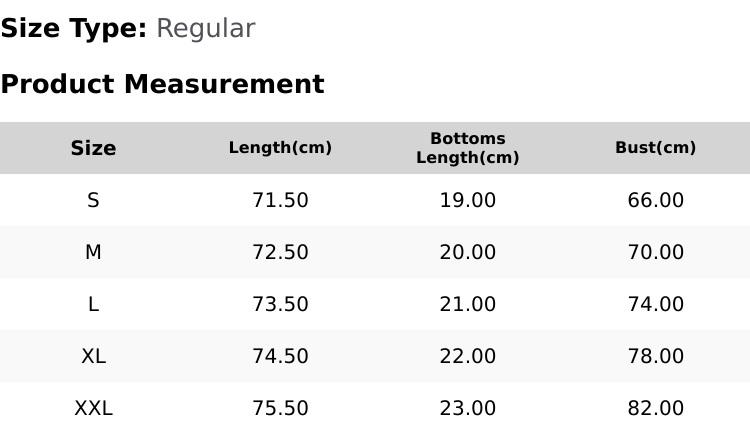Click the 22.00 bottoms length value
This screenshot has width=750, height=434.
click(x=468, y=356)
